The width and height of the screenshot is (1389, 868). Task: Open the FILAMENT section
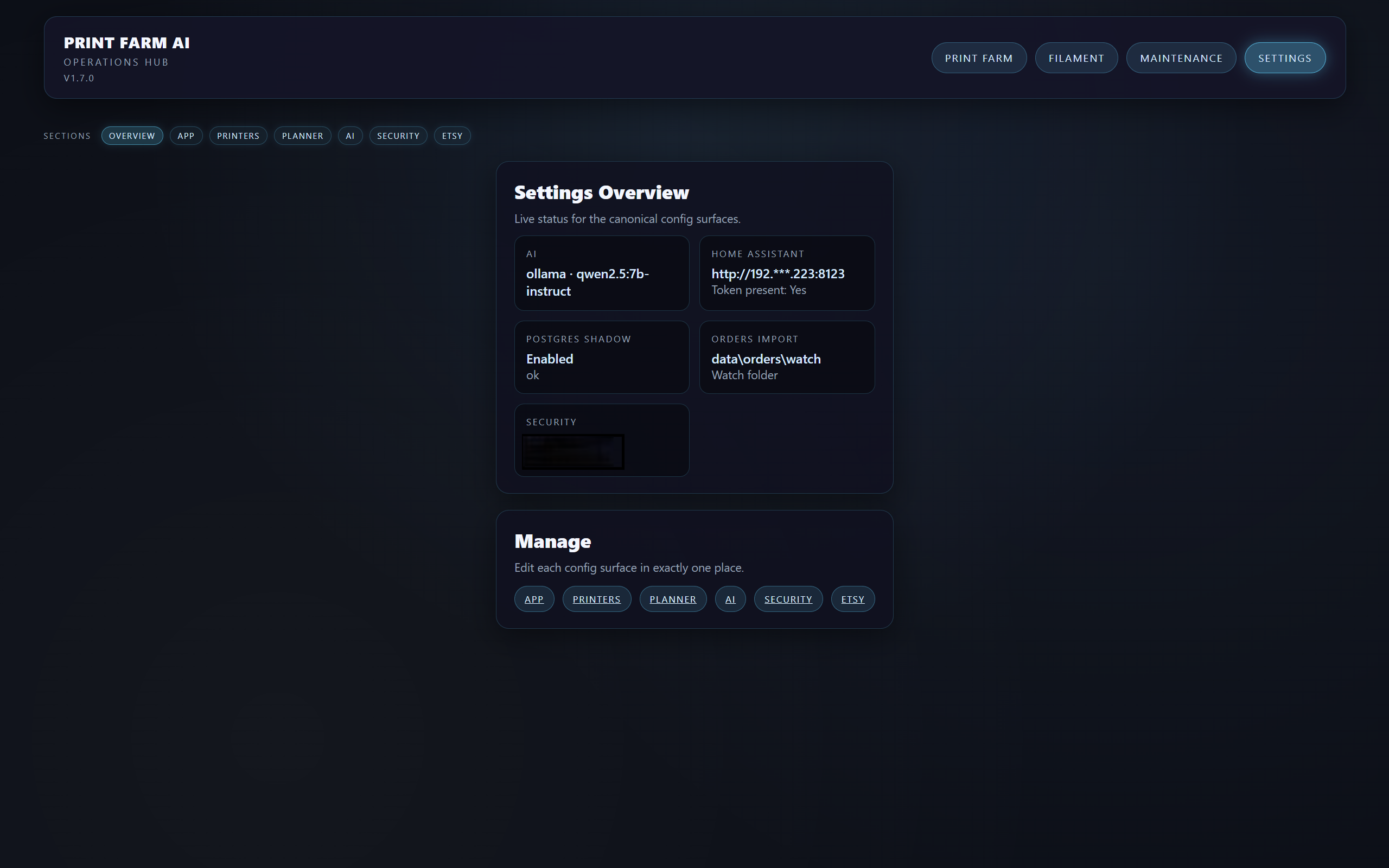(1076, 58)
